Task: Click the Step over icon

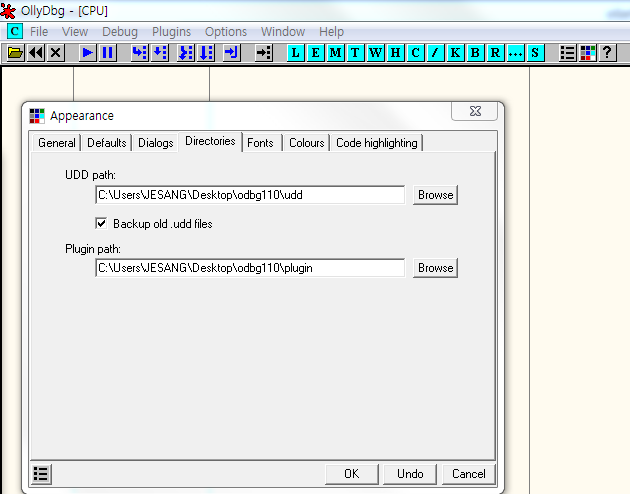Action: (x=160, y=53)
